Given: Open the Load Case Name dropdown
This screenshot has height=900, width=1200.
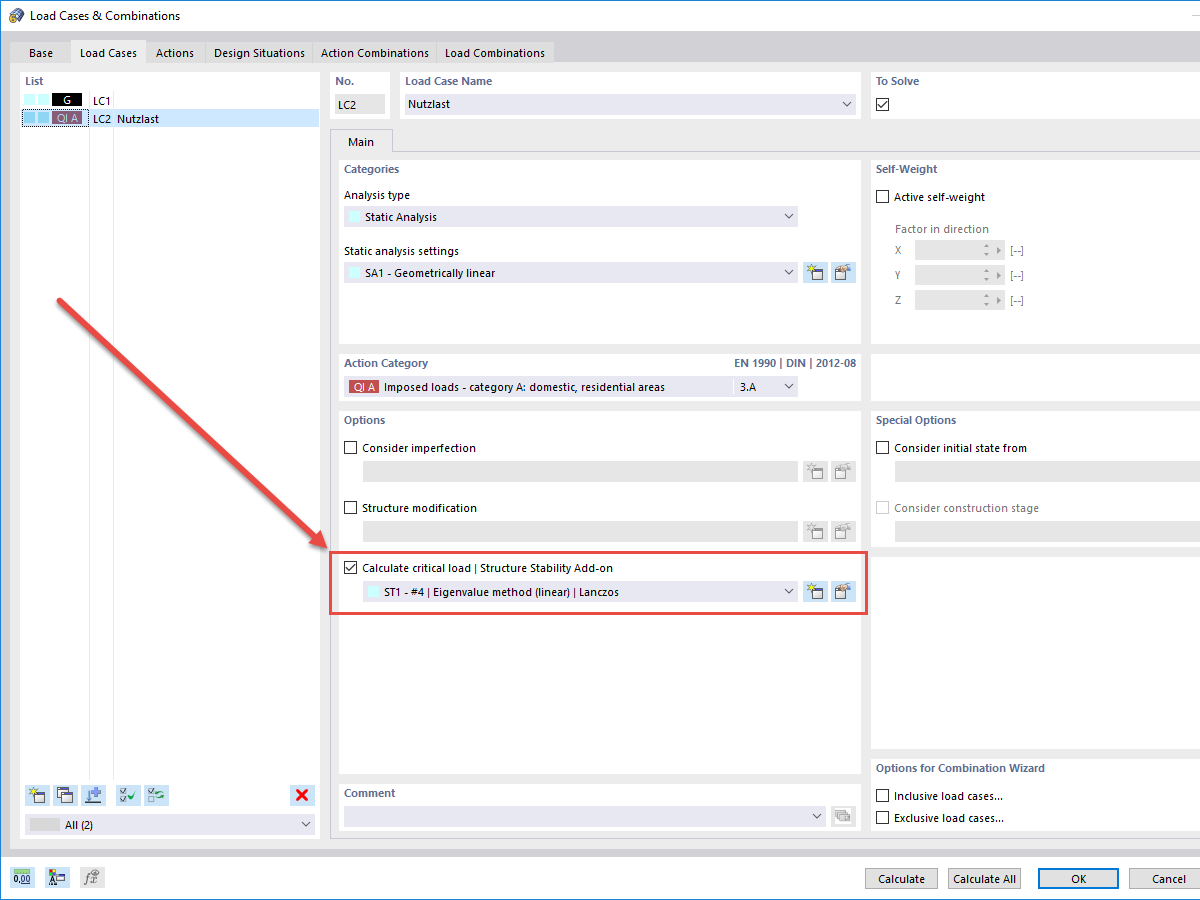Looking at the screenshot, I should [x=847, y=104].
